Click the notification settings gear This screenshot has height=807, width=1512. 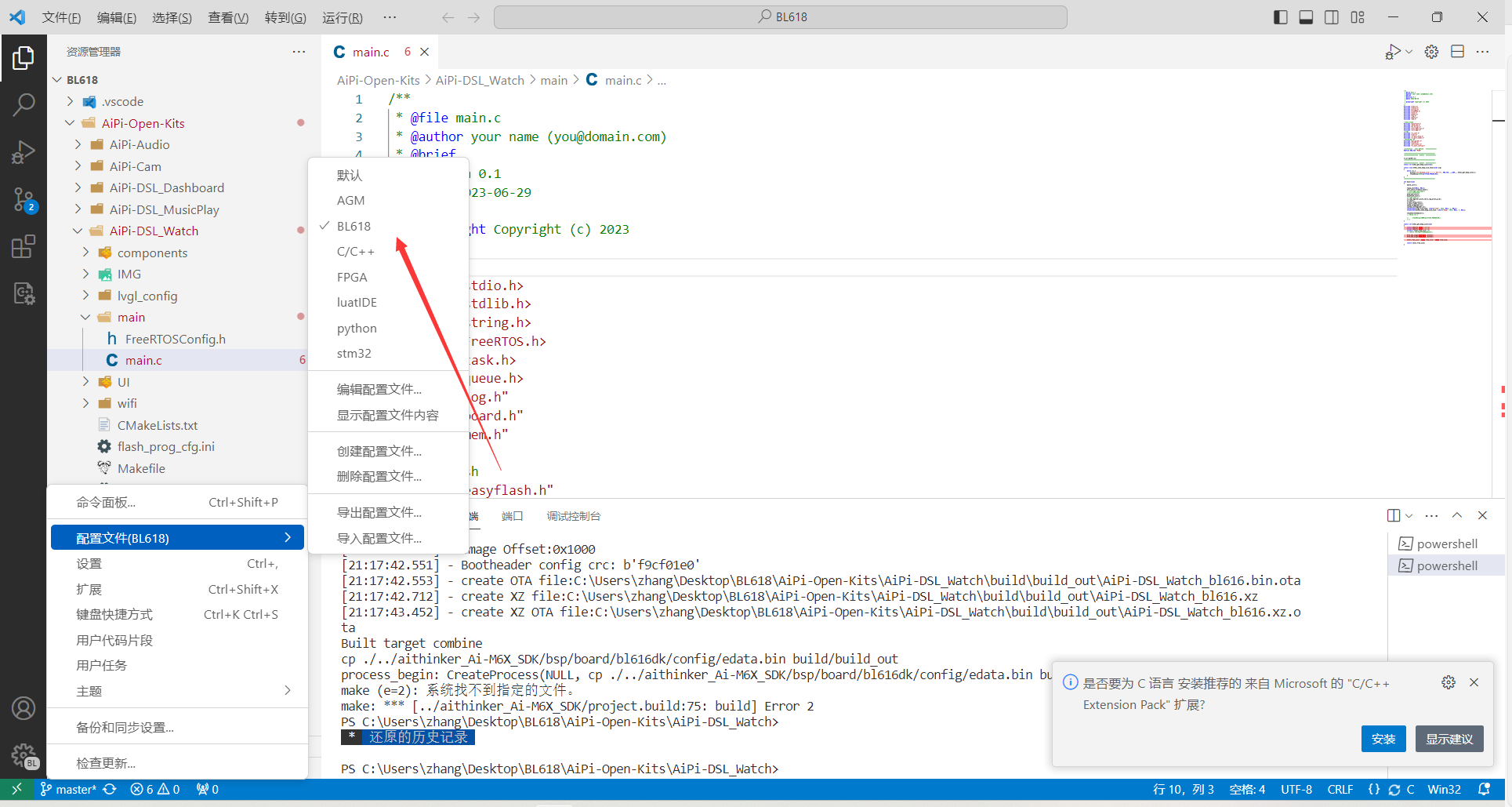(1449, 682)
